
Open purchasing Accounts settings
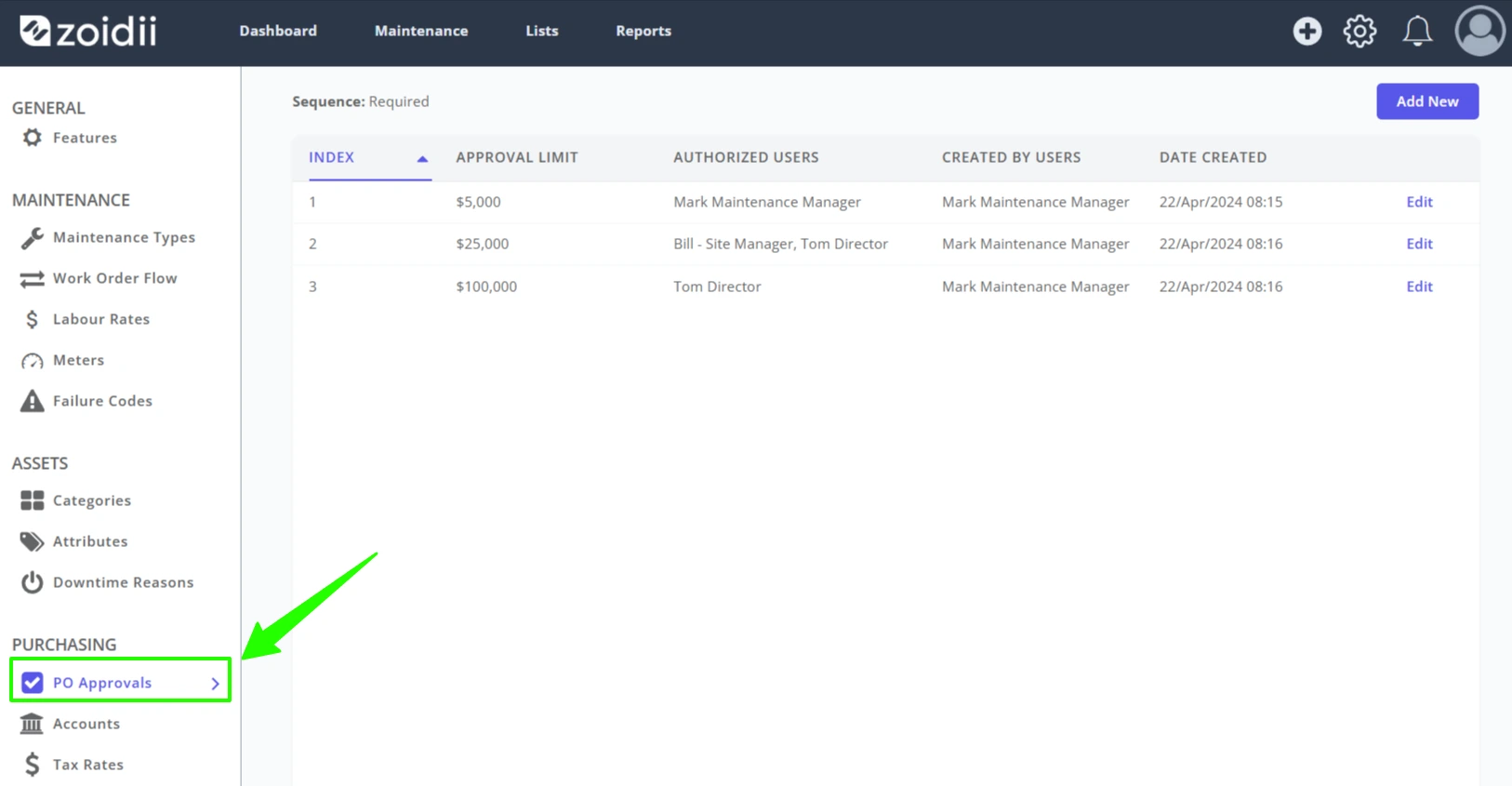pos(86,724)
